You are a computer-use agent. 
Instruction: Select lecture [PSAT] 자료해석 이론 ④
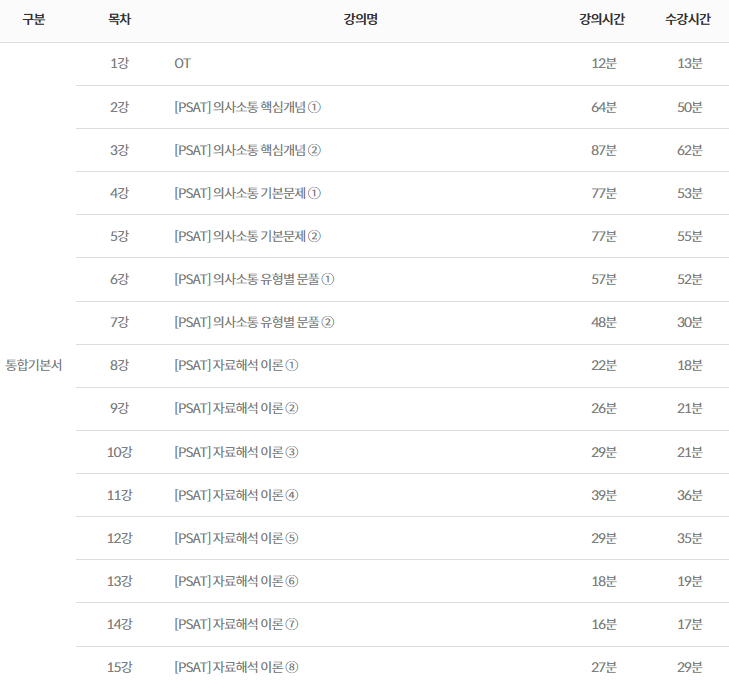[236, 495]
